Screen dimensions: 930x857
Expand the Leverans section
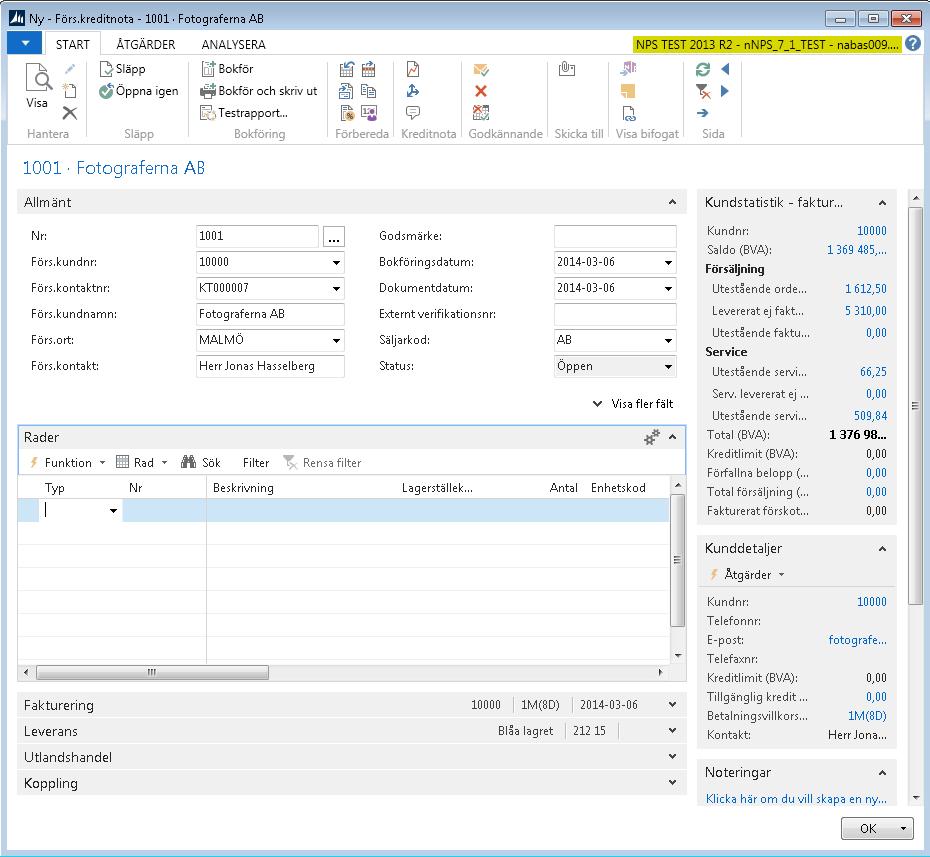coord(672,731)
